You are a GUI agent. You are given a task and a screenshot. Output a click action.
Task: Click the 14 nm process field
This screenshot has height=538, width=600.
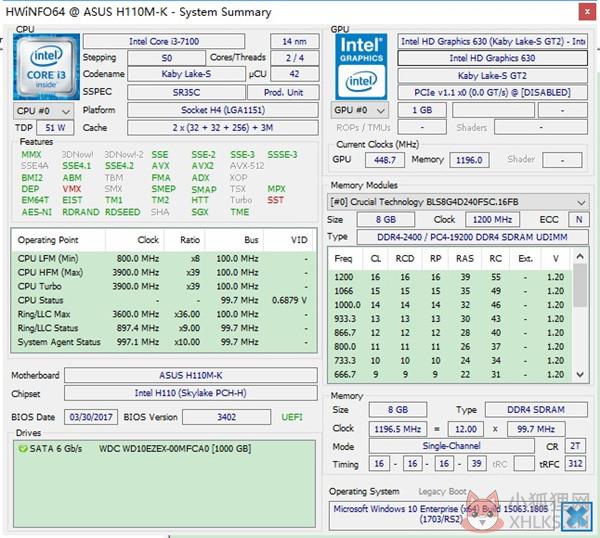click(x=294, y=41)
